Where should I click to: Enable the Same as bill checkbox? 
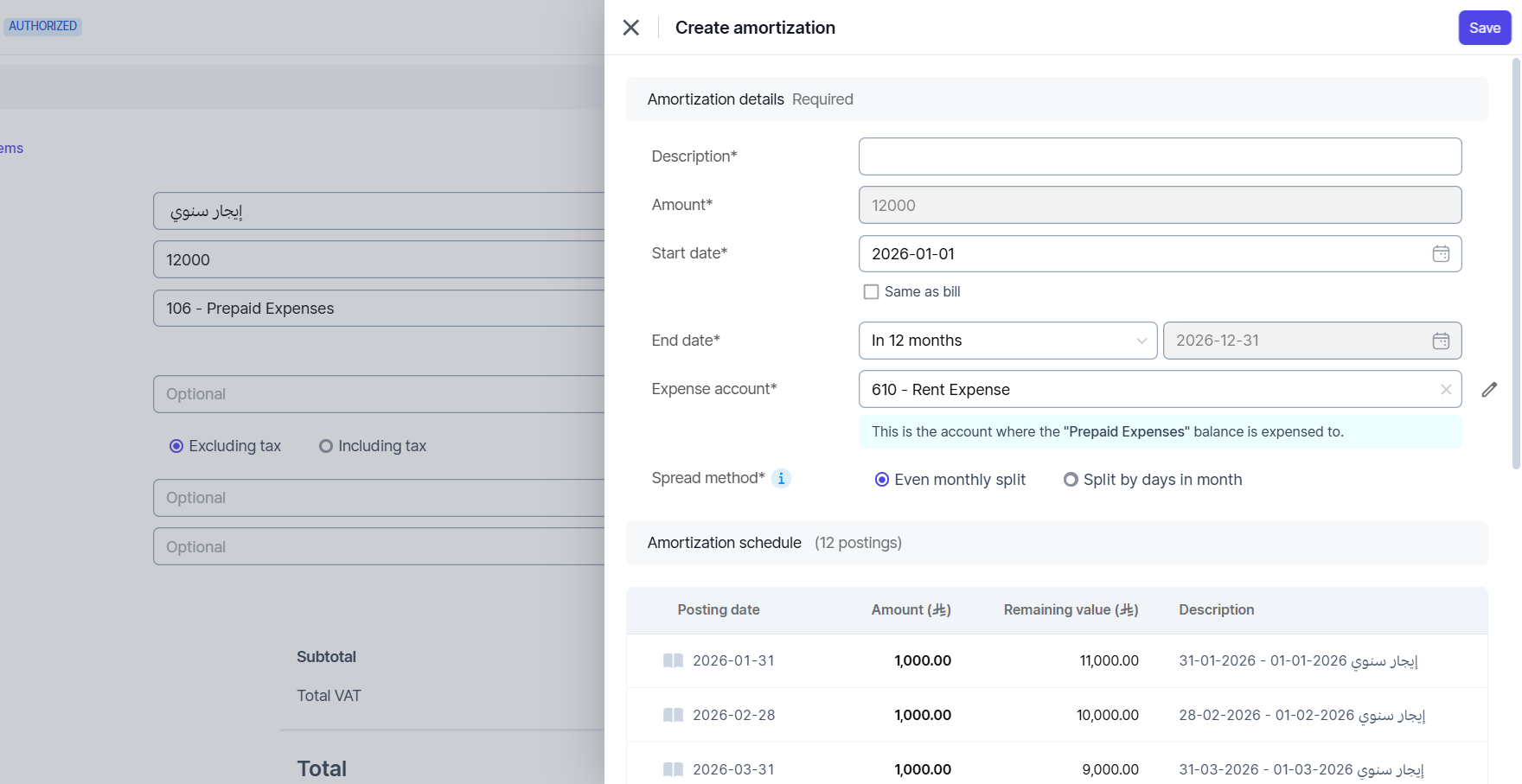(871, 292)
